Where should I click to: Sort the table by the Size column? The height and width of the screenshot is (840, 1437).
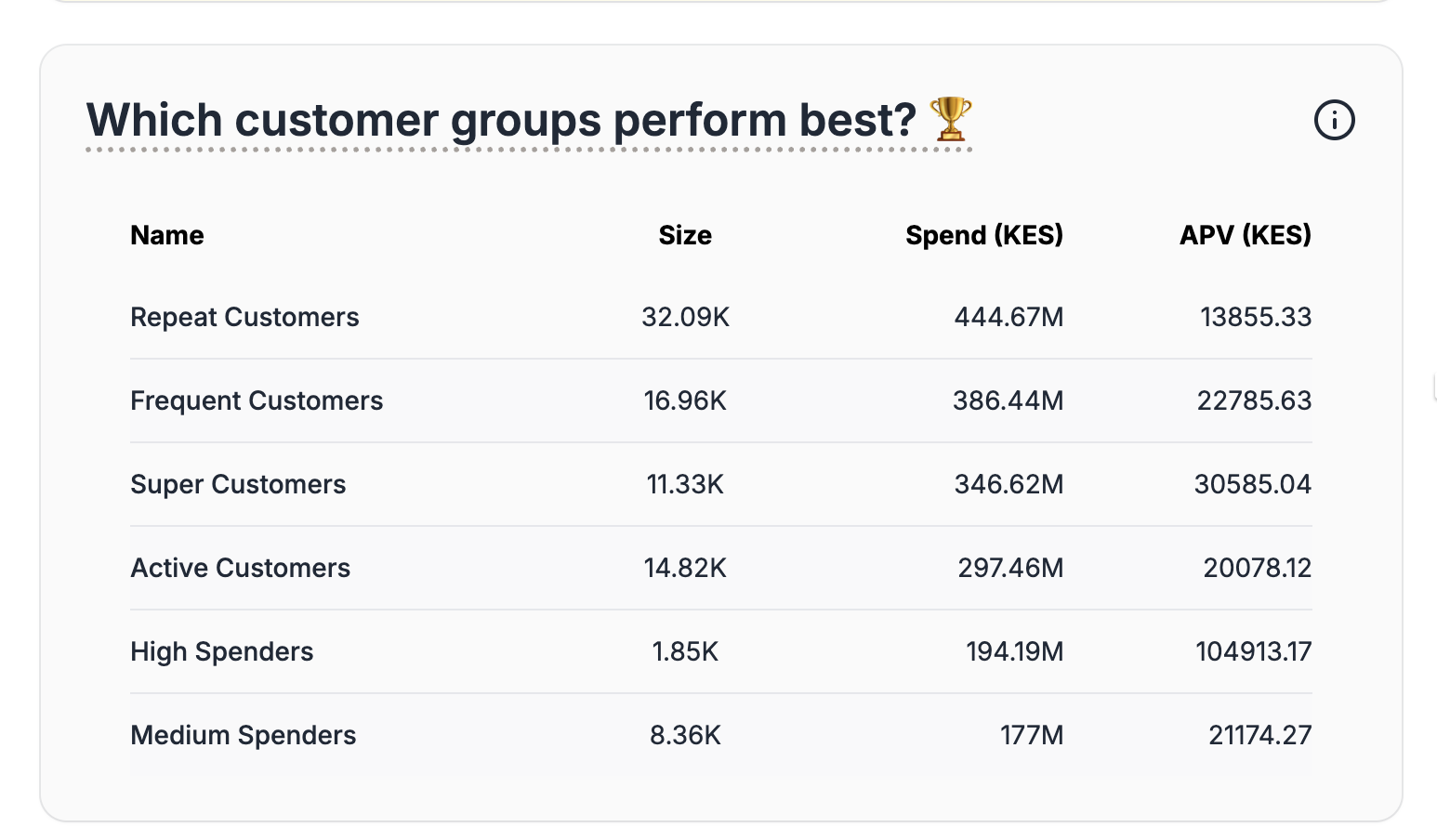point(684,235)
